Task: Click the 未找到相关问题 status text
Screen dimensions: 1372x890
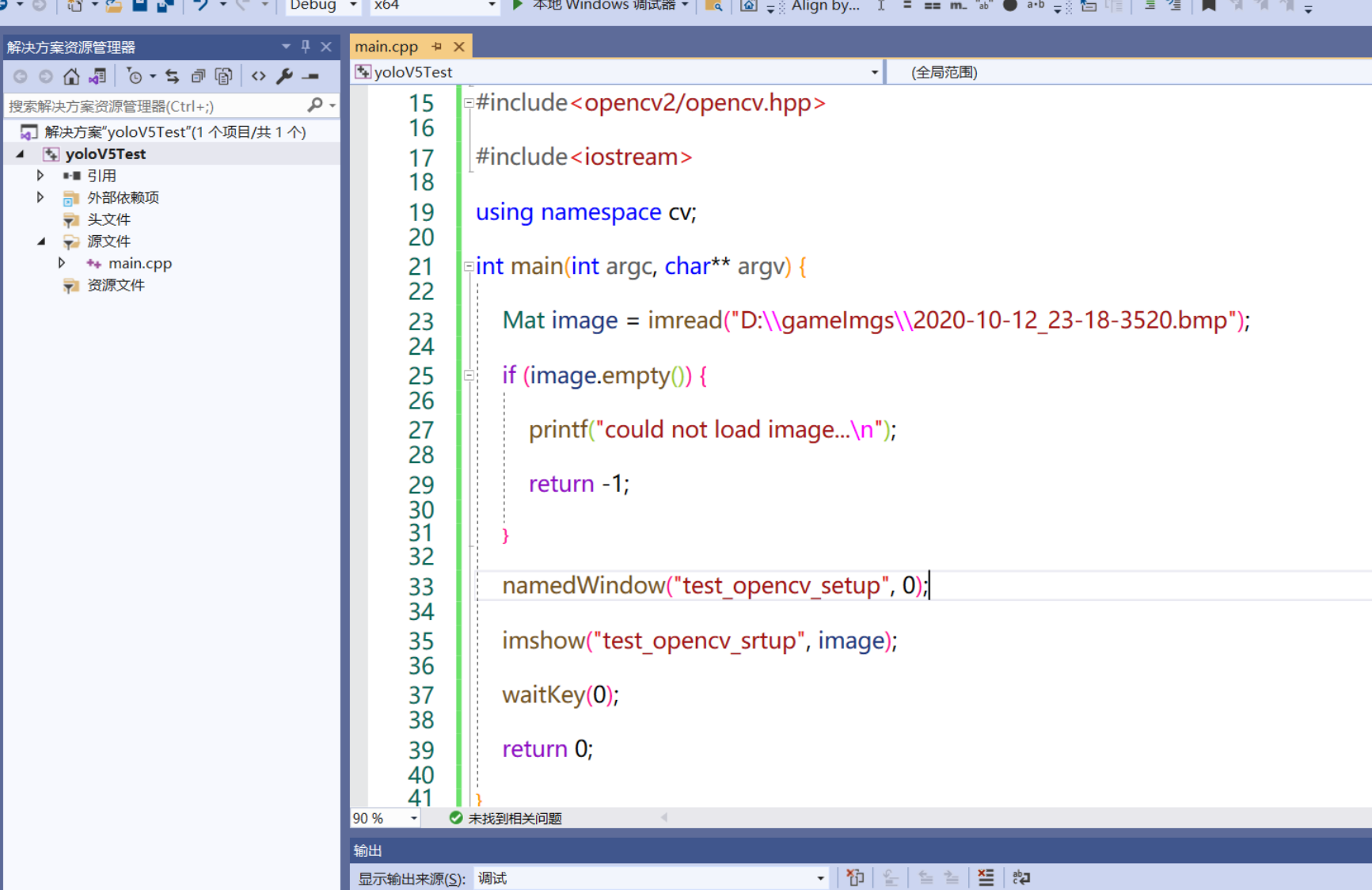Action: 515,818
